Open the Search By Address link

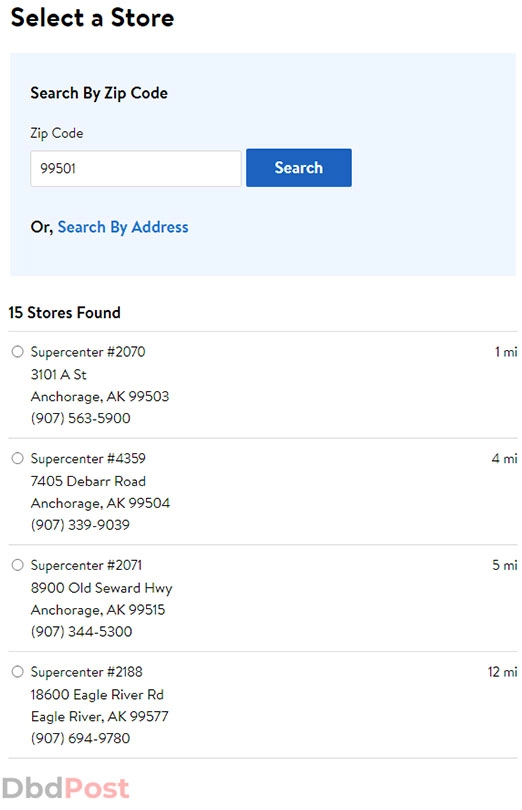[x=123, y=227]
